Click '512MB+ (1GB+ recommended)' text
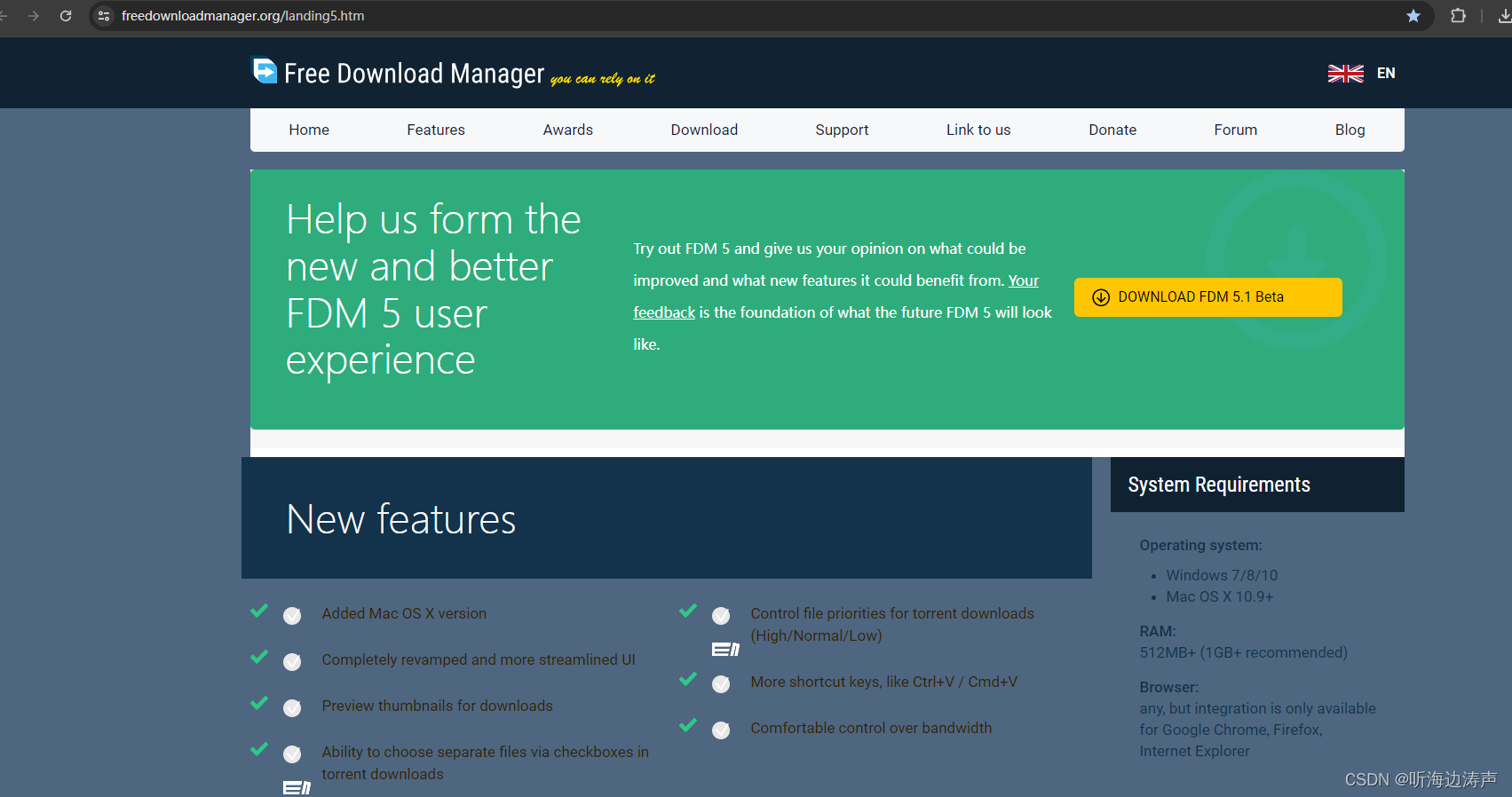Viewport: 1512px width, 797px height. (1243, 652)
